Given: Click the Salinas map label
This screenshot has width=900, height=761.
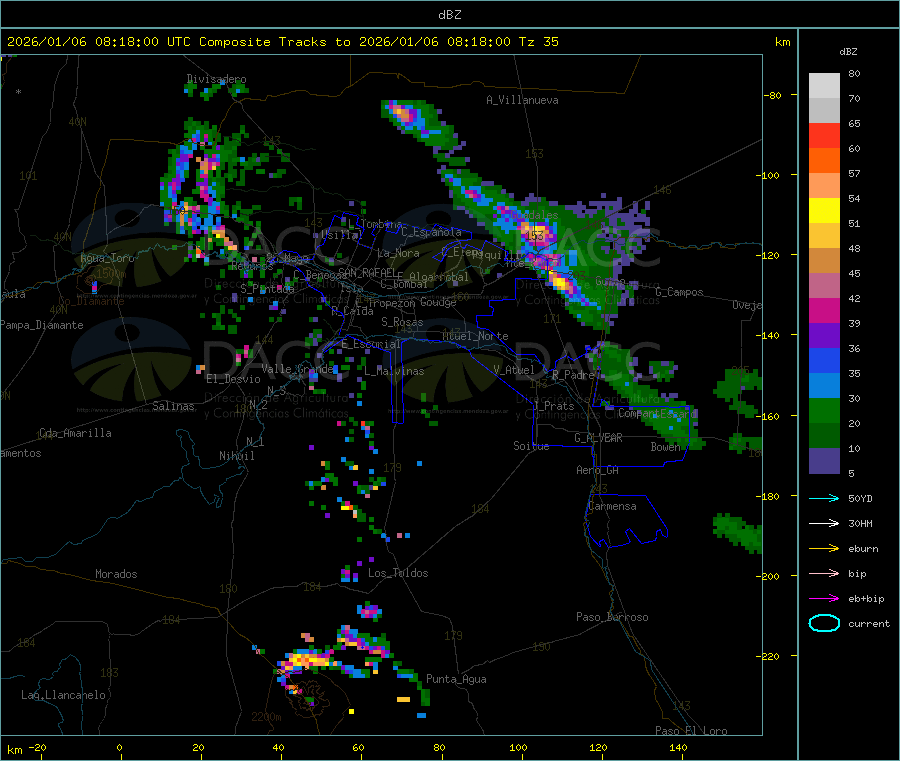Looking at the screenshot, I should tap(173, 406).
